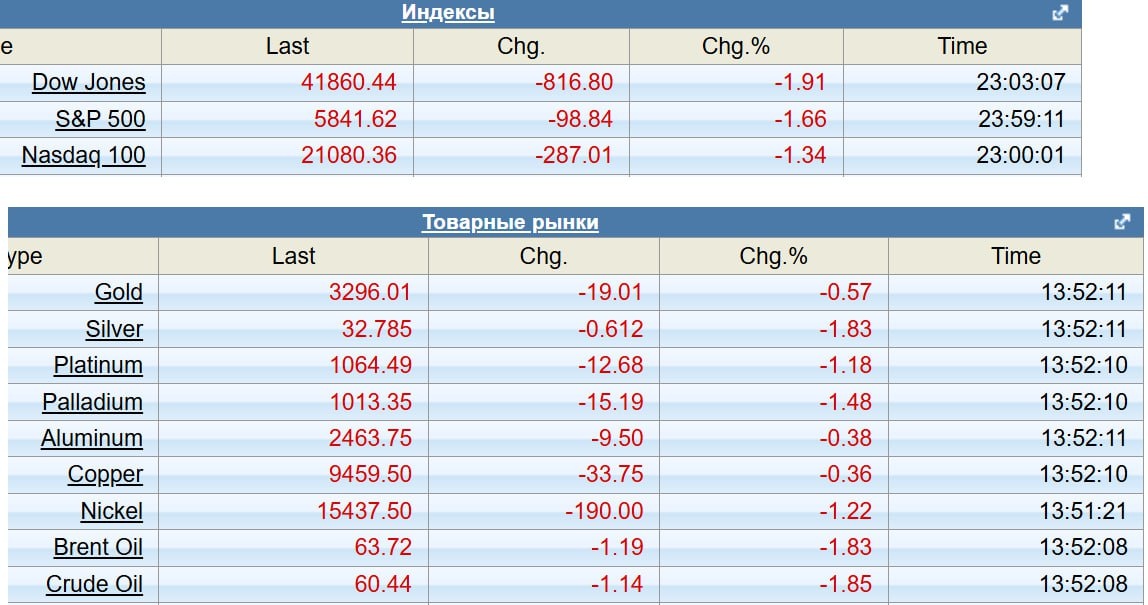Open the Gold commodity link

pos(118,292)
